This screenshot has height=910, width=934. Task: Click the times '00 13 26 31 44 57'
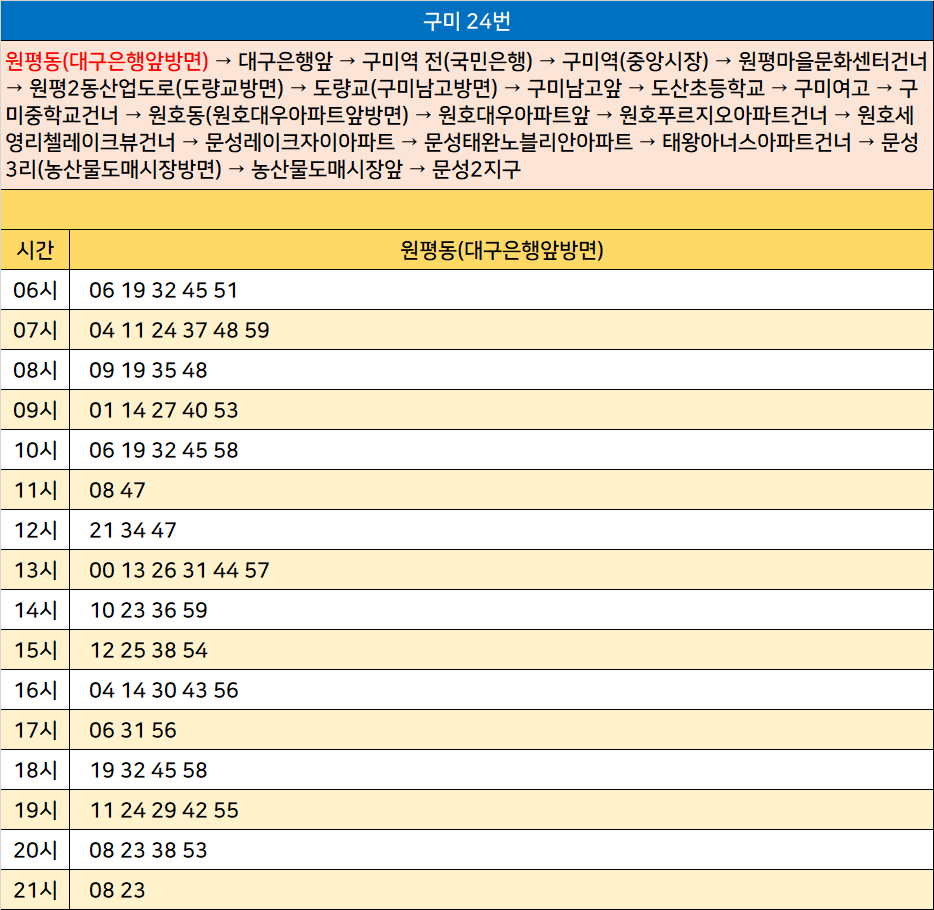179,570
